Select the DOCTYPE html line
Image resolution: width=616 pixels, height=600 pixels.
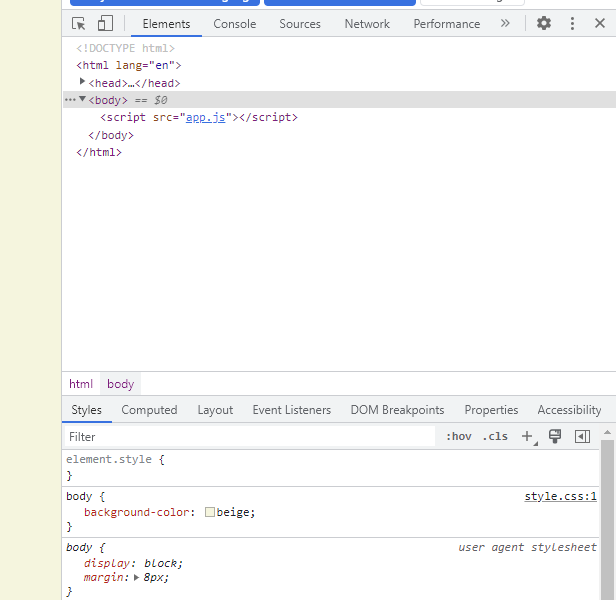pyautogui.click(x=125, y=48)
